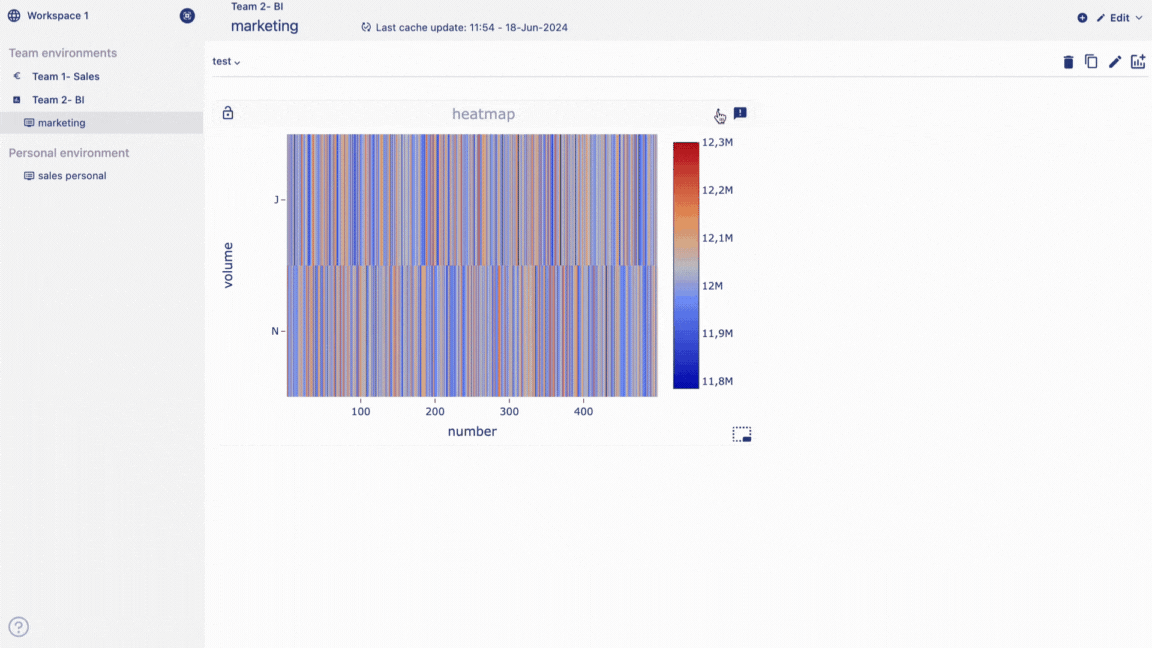
Task: Click the heatmap widget title
Action: pyautogui.click(x=483, y=114)
